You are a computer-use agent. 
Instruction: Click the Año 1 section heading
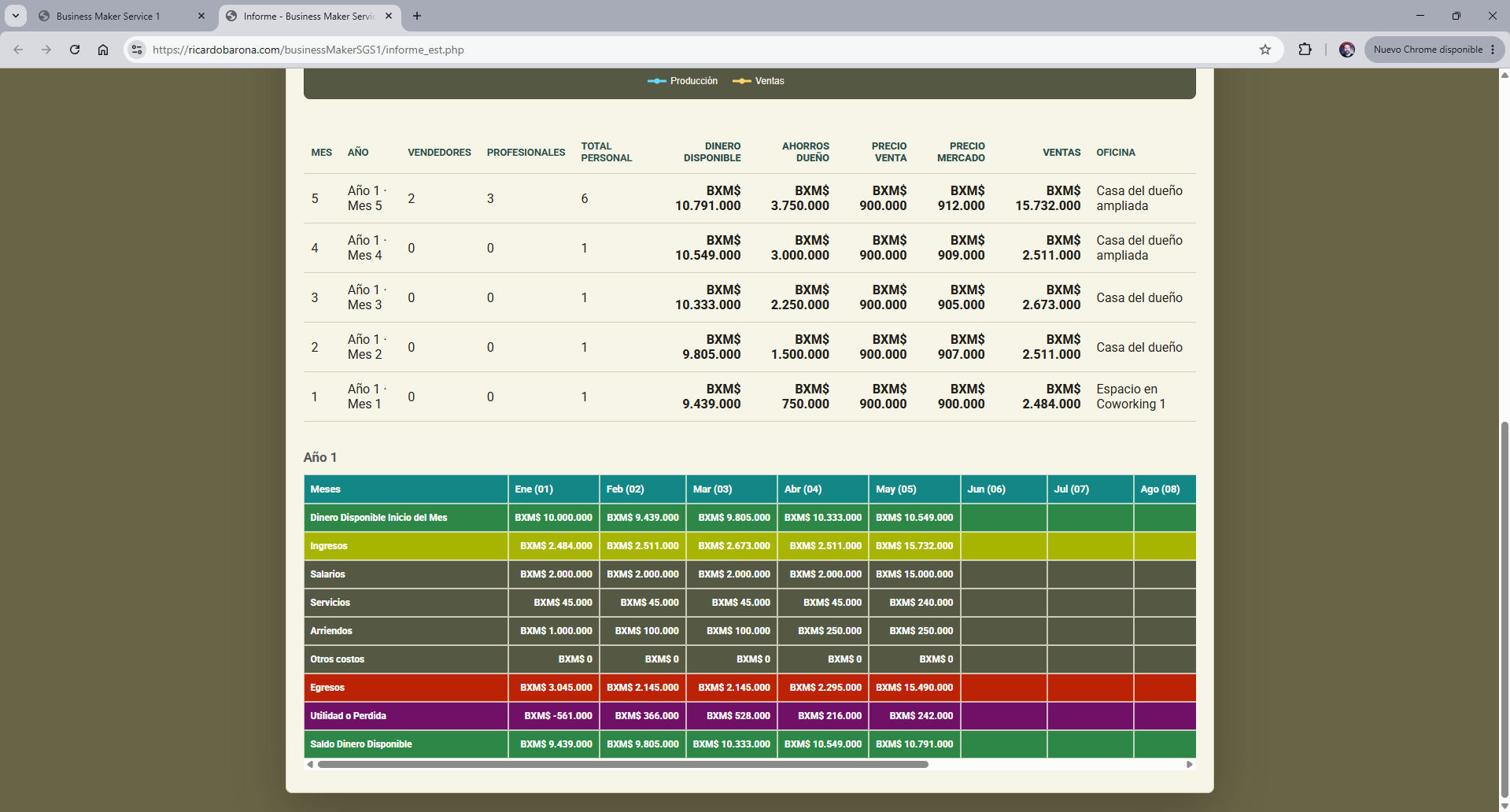[320, 457]
